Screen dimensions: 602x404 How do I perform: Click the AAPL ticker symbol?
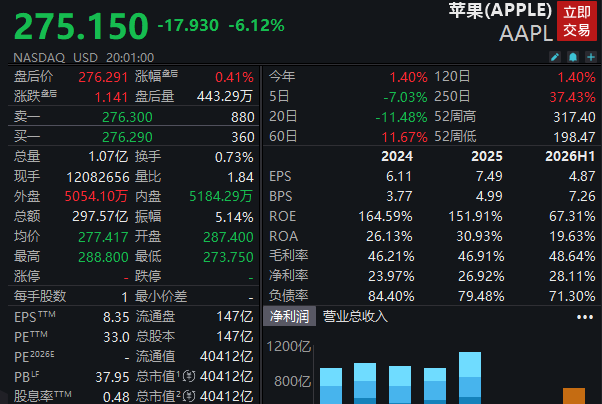[526, 33]
